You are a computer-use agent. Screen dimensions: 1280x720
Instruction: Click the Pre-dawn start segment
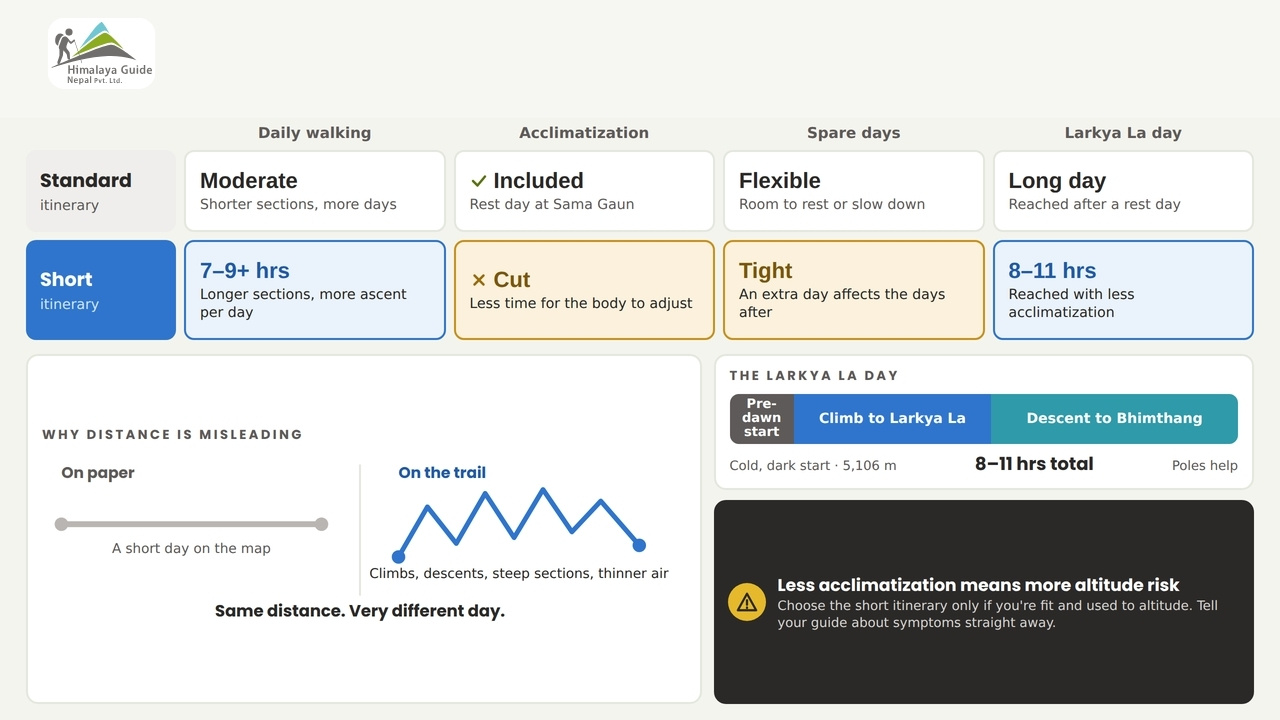pyautogui.click(x=762, y=418)
